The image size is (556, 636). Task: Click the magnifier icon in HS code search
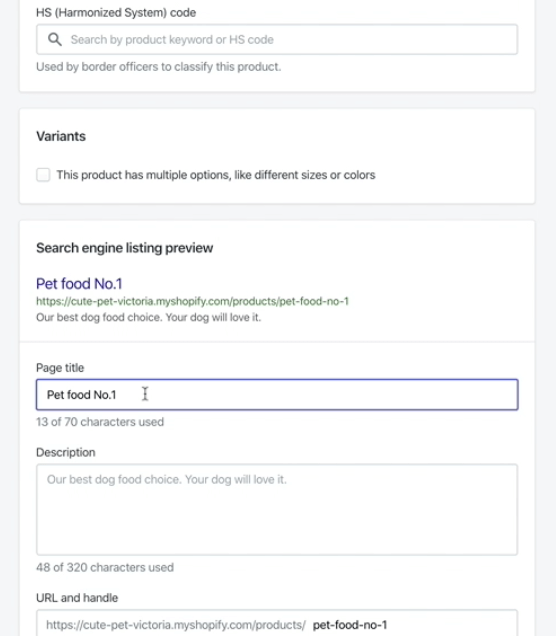click(x=55, y=39)
